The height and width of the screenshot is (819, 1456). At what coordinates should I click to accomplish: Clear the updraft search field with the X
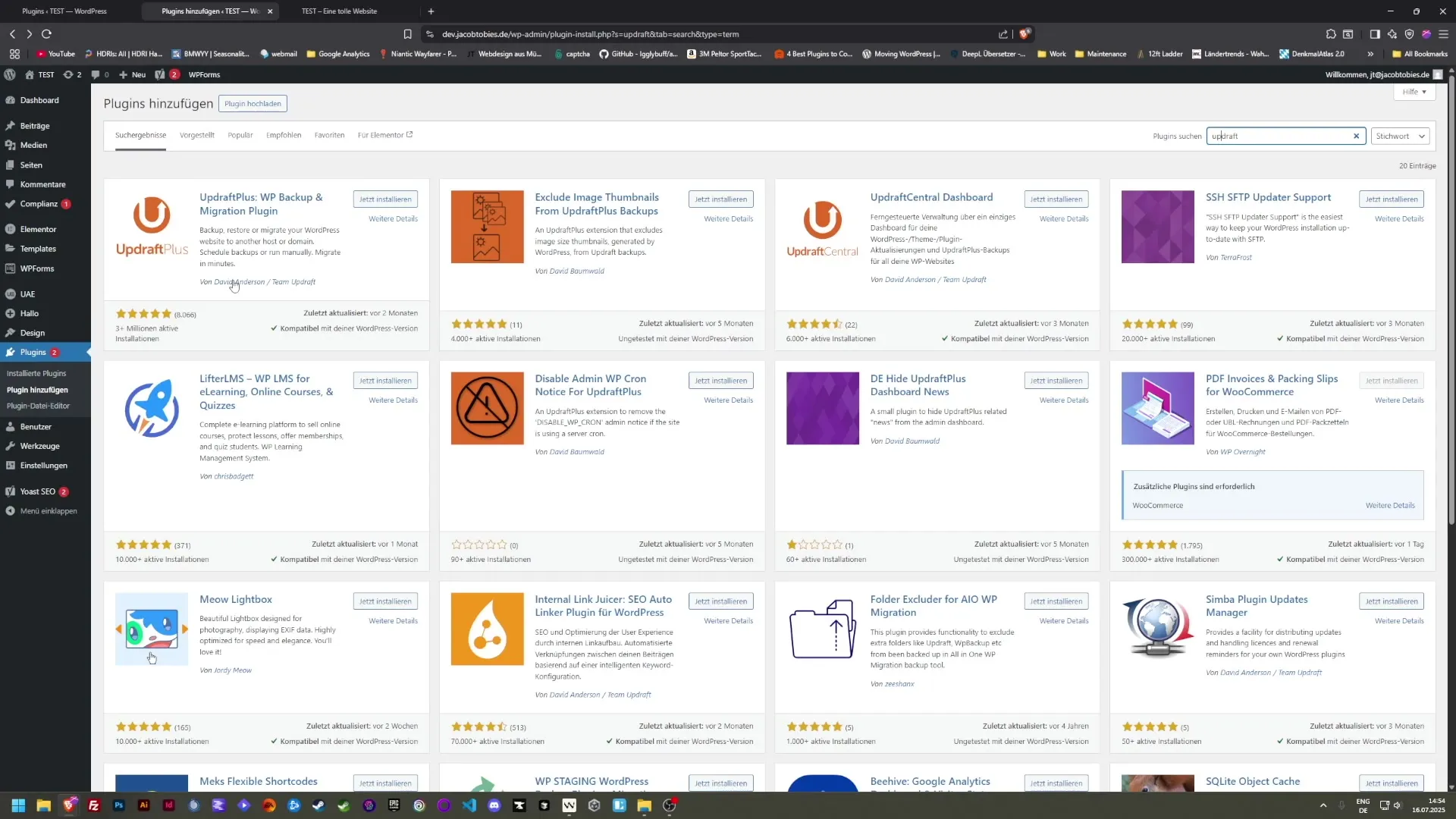pos(1356,136)
